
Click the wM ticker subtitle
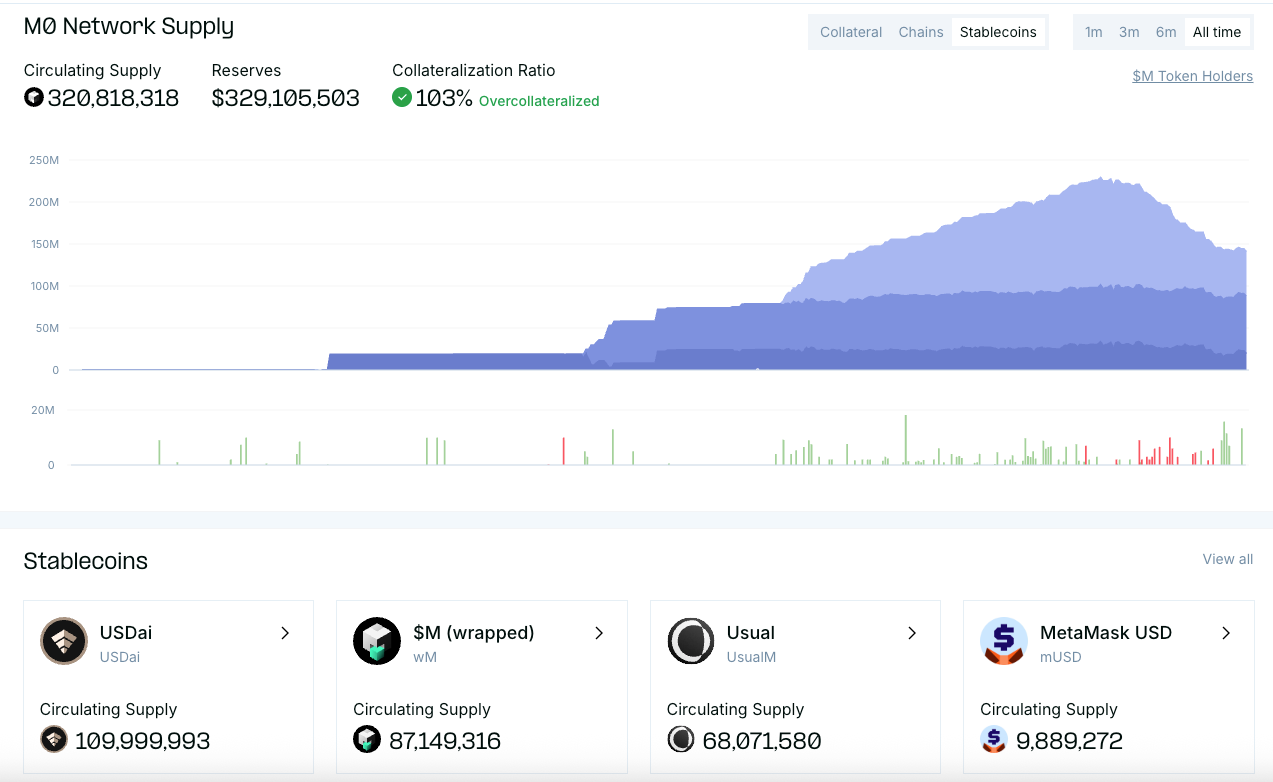(425, 657)
